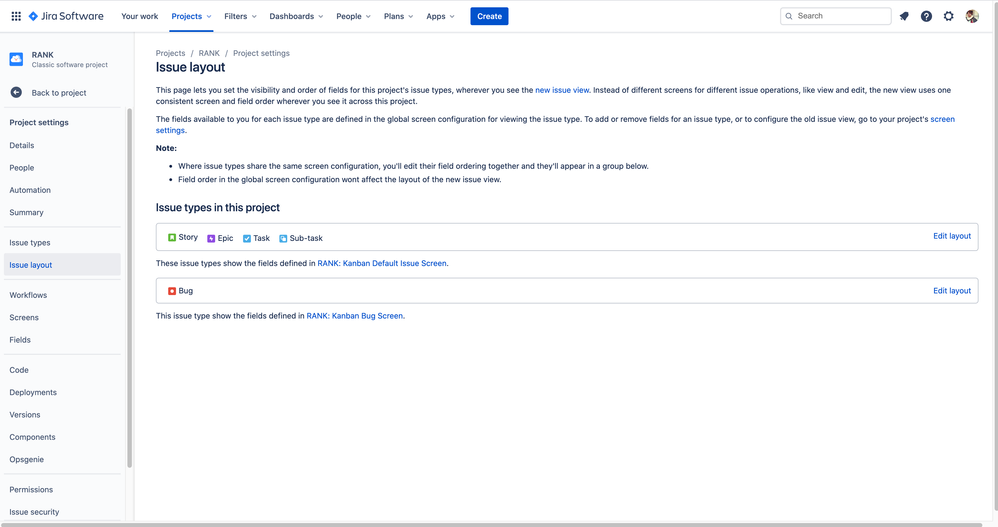Click the blue Create button

[489, 16]
